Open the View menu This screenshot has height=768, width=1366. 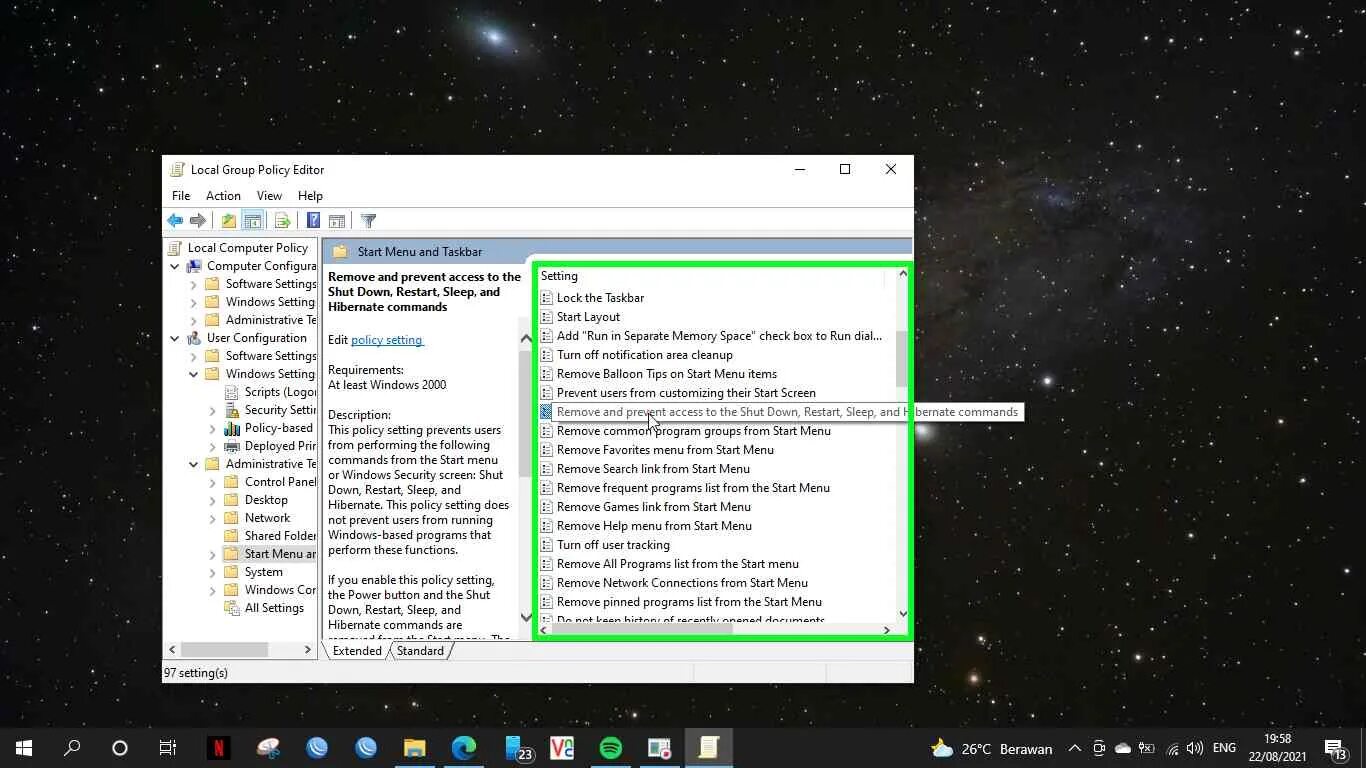coord(269,196)
